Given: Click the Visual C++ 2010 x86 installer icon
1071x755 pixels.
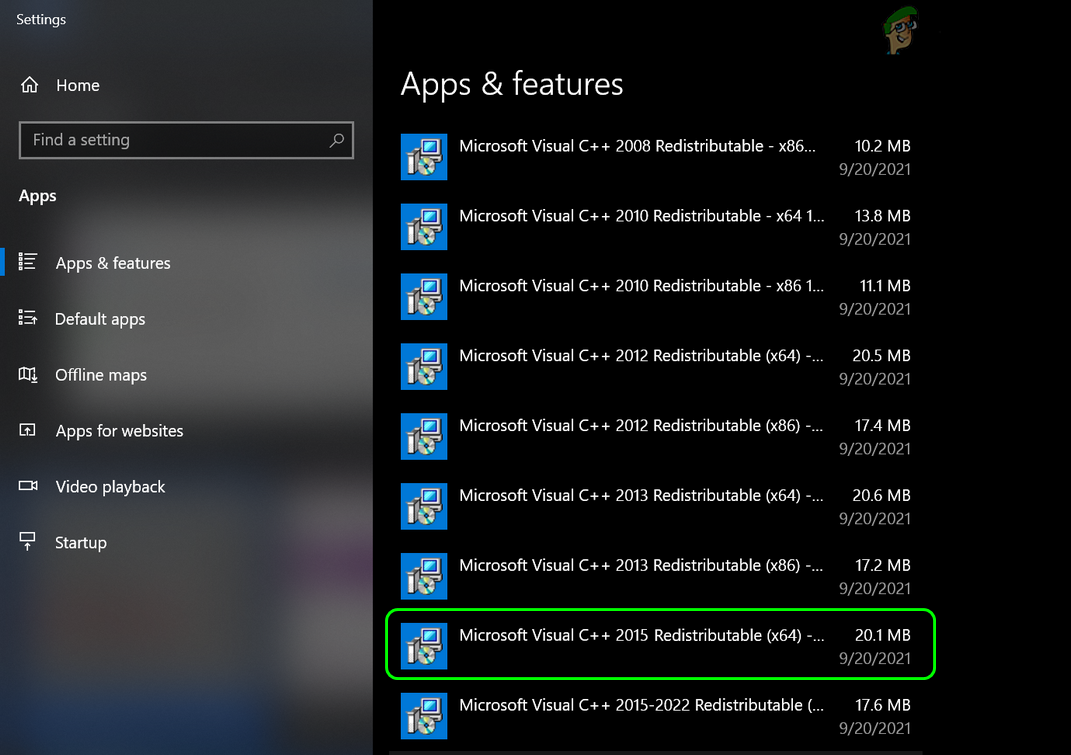Looking at the screenshot, I should click(x=423, y=297).
